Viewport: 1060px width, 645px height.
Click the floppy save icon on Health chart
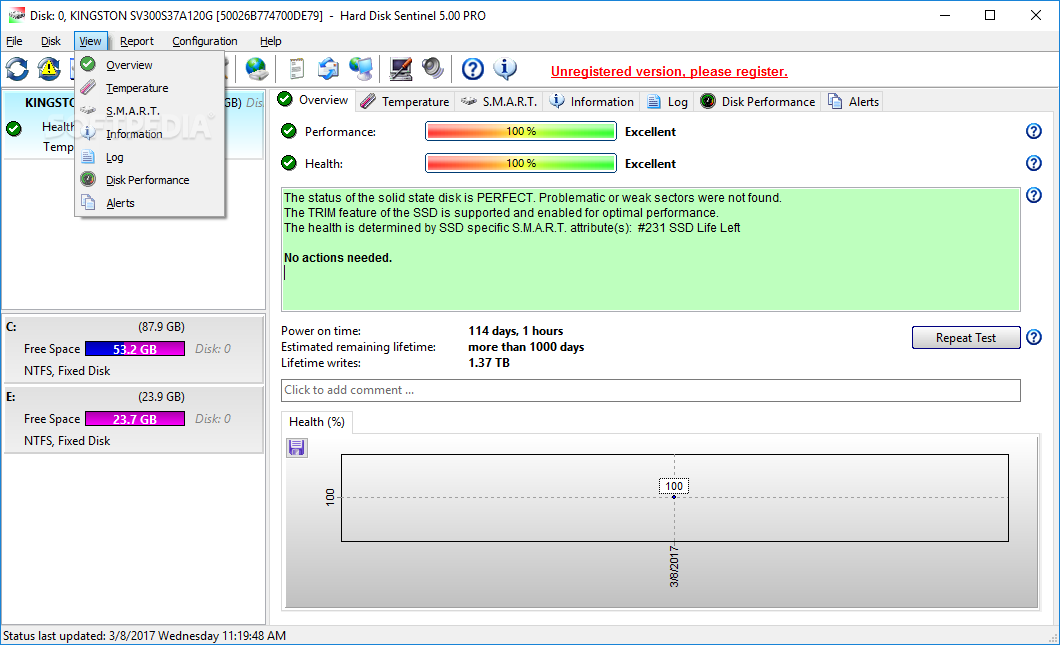click(297, 448)
